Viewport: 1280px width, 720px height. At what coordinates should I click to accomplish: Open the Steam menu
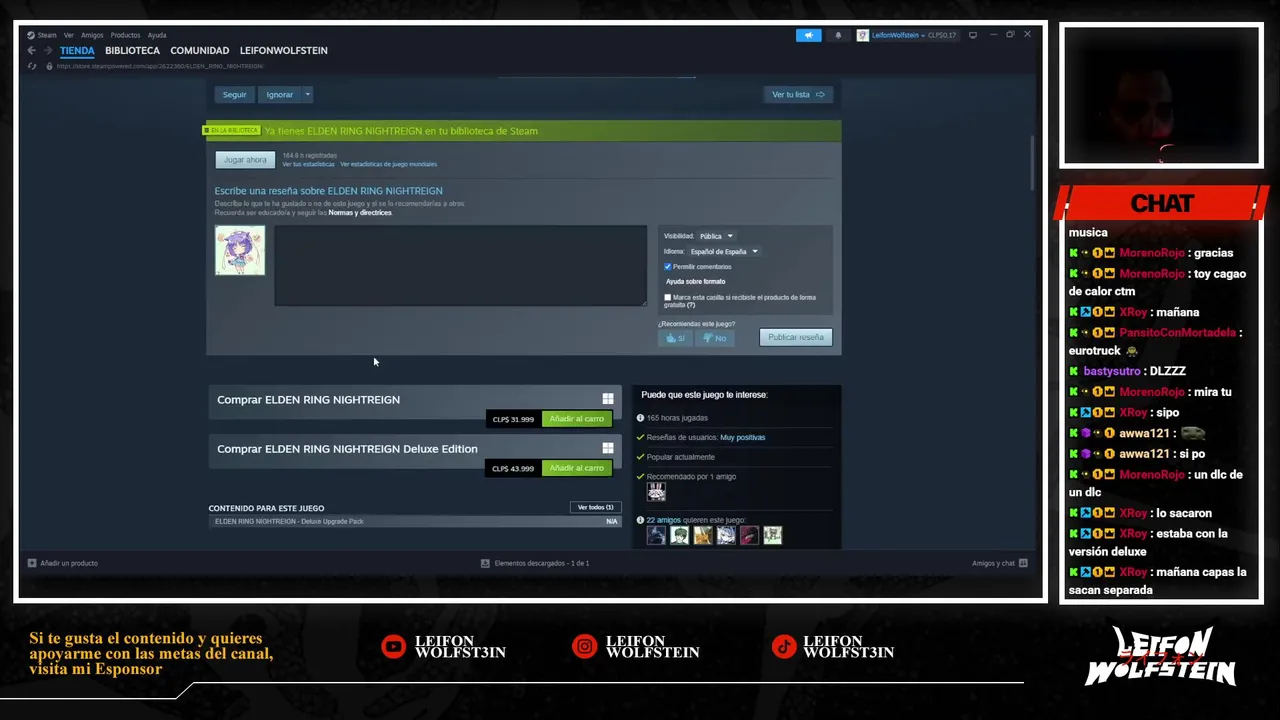click(x=48, y=35)
